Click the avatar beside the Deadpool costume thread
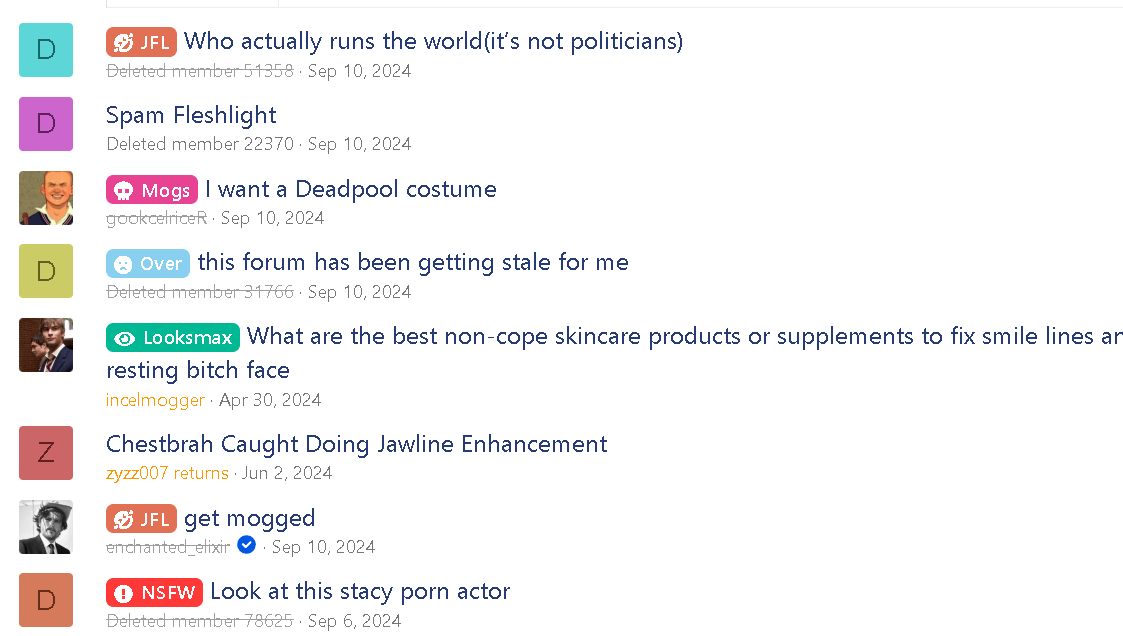 coord(46,198)
